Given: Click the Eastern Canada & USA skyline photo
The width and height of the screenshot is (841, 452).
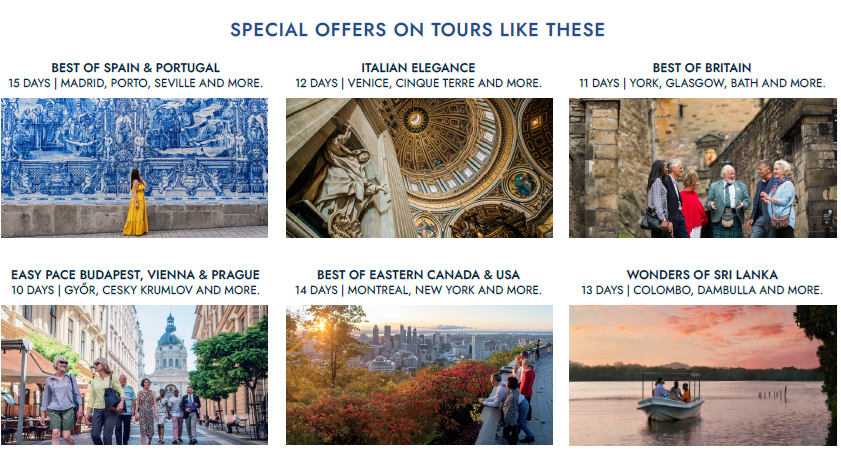Looking at the screenshot, I should click(x=418, y=374).
